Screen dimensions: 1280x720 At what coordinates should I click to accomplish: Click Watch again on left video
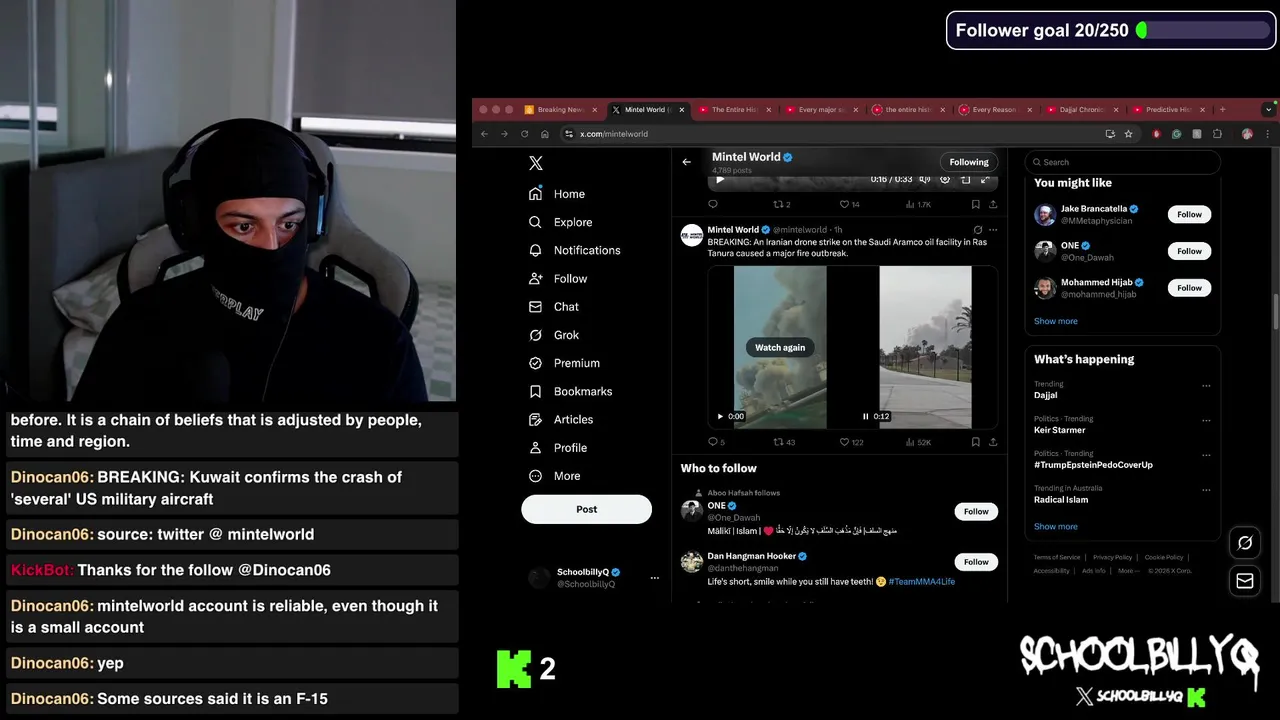click(780, 347)
